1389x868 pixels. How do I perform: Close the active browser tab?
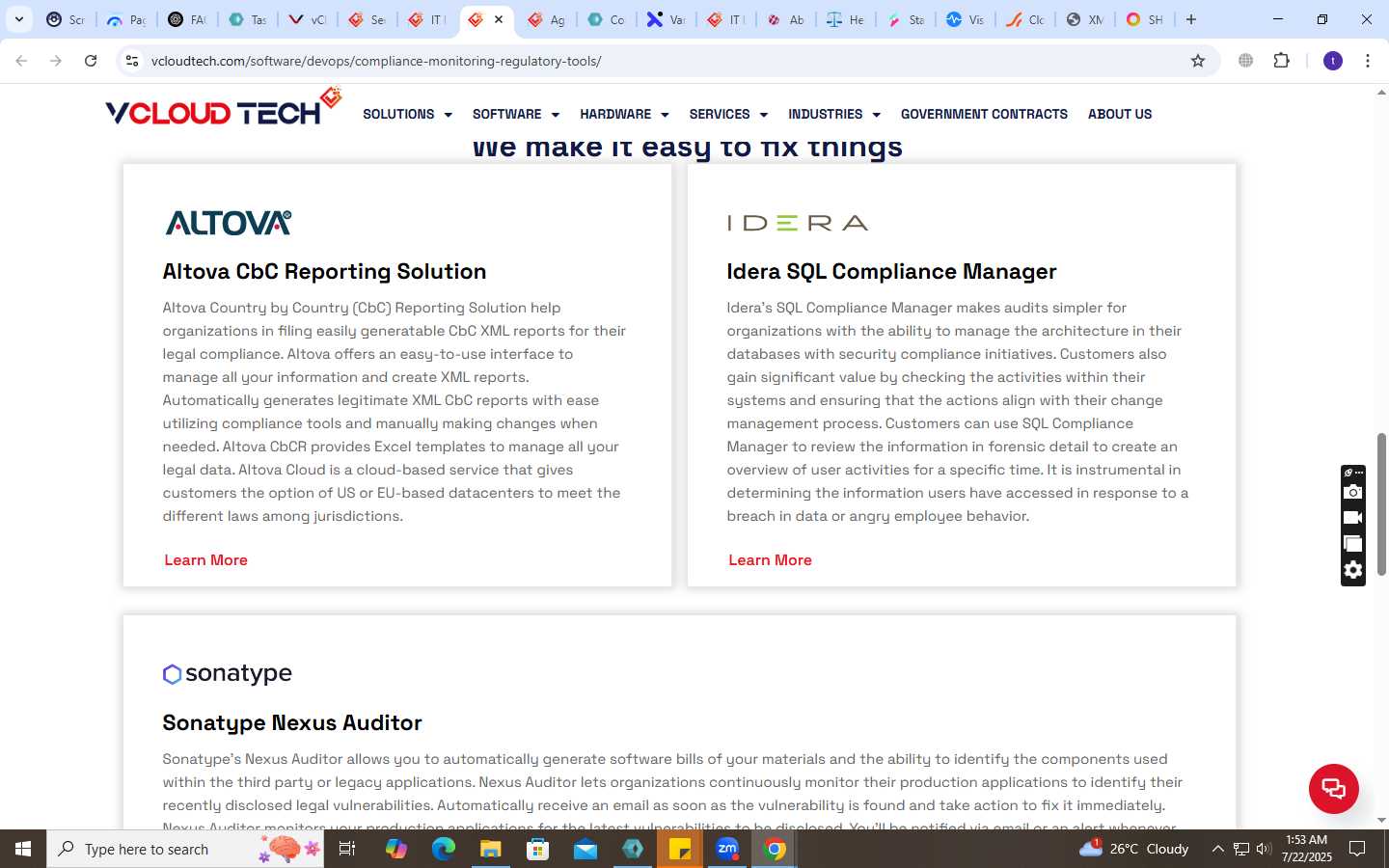499,19
